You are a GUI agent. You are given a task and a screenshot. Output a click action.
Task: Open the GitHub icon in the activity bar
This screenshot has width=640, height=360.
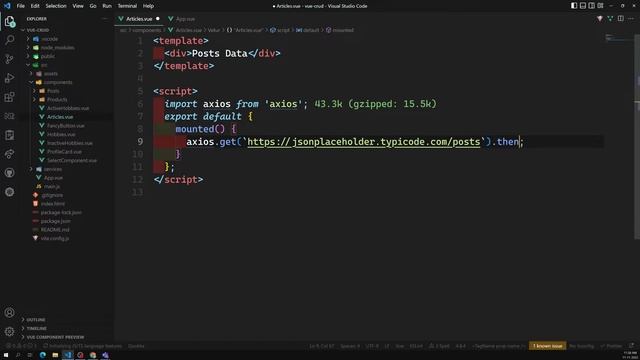point(9,173)
